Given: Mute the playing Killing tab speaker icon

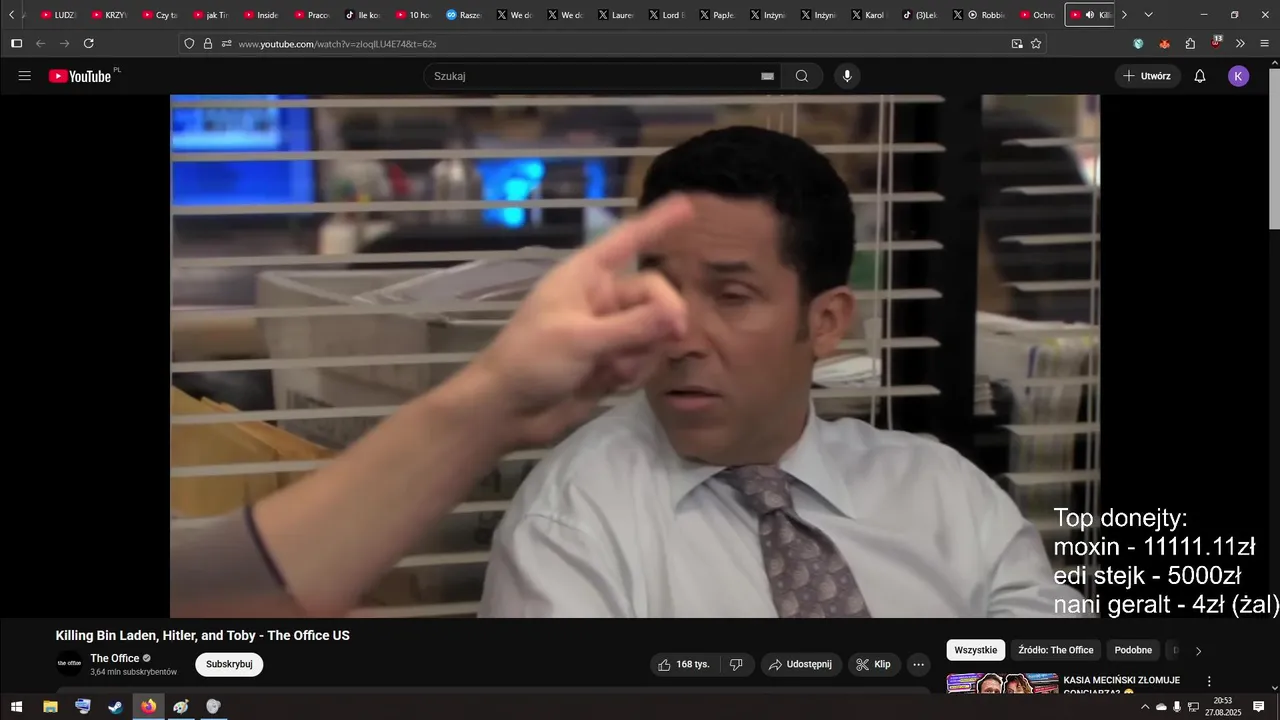Looking at the screenshot, I should click(x=1090, y=15).
